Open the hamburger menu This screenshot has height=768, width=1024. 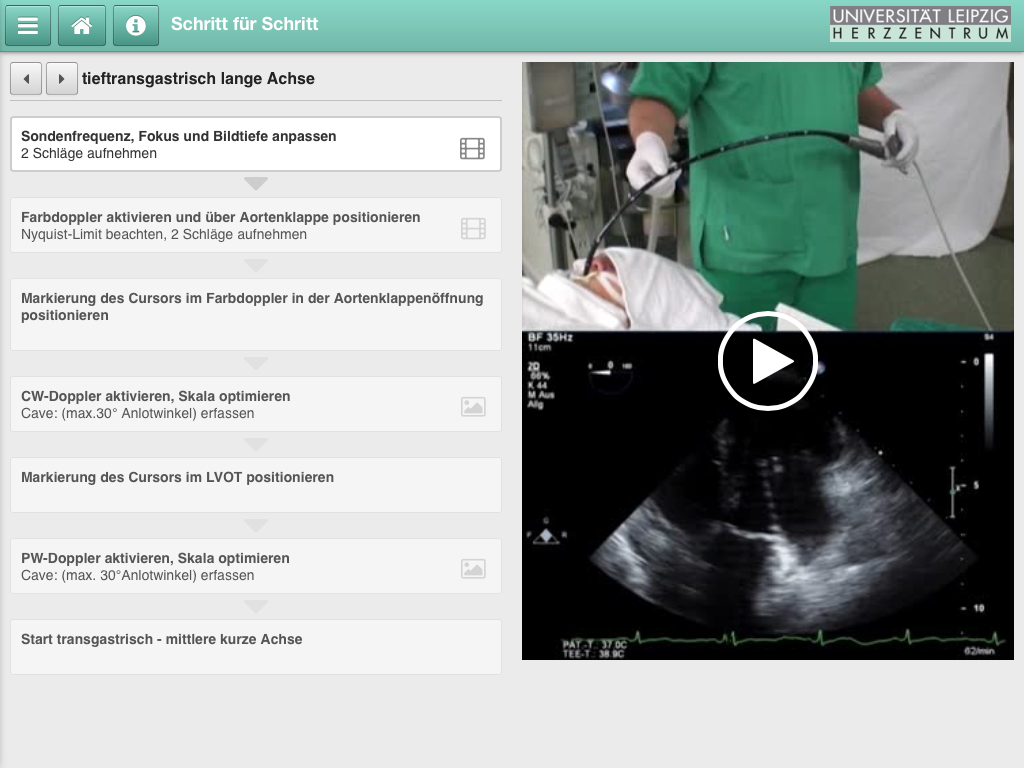[28, 25]
